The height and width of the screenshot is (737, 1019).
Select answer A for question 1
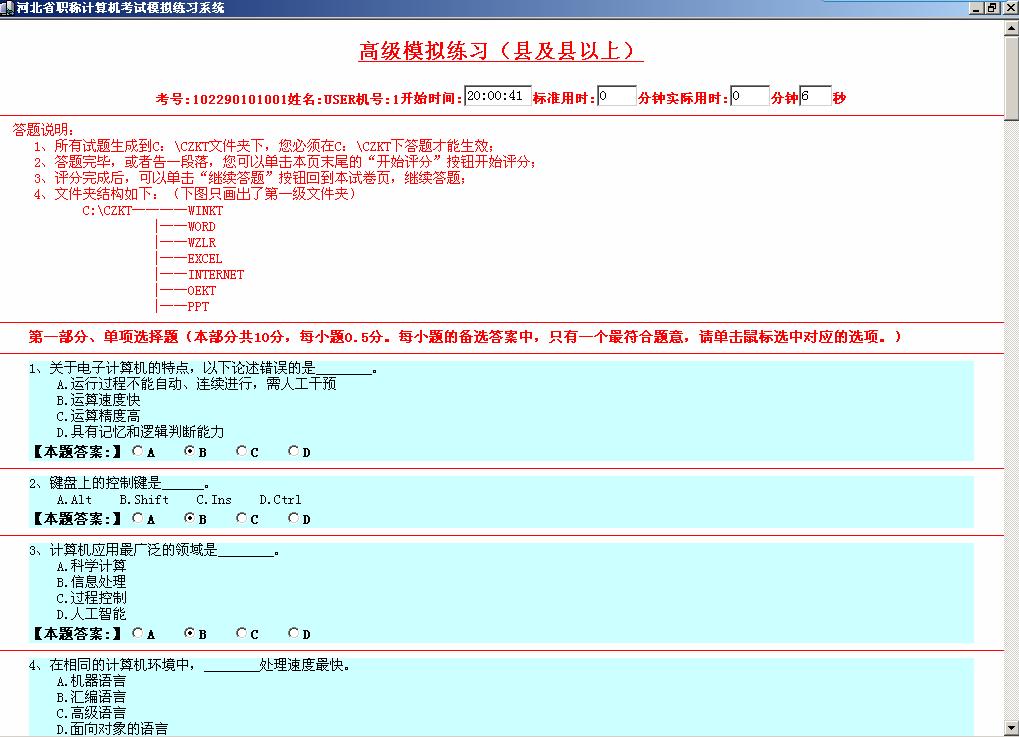click(137, 451)
